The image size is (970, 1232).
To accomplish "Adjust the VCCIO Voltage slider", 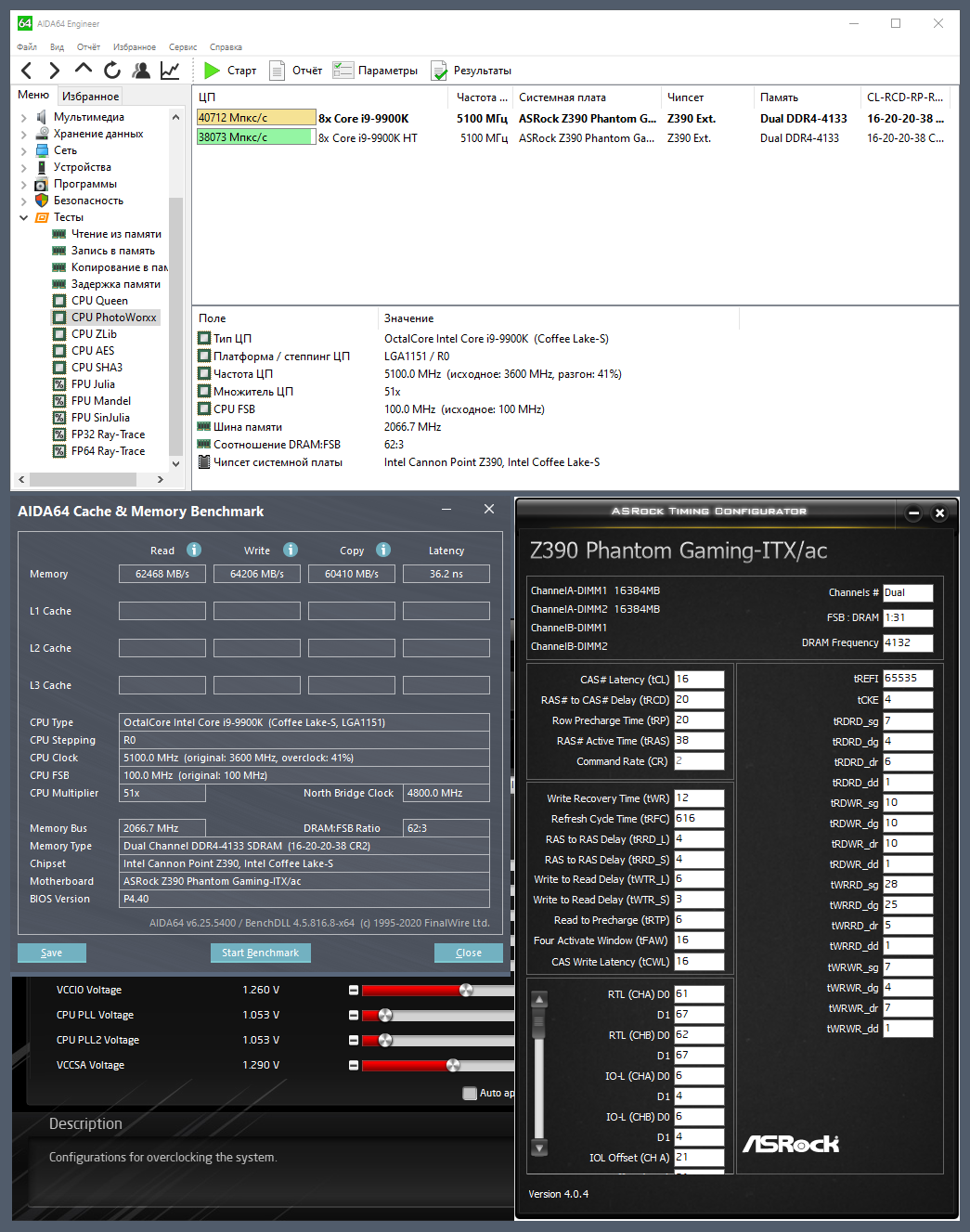I will click(x=466, y=990).
